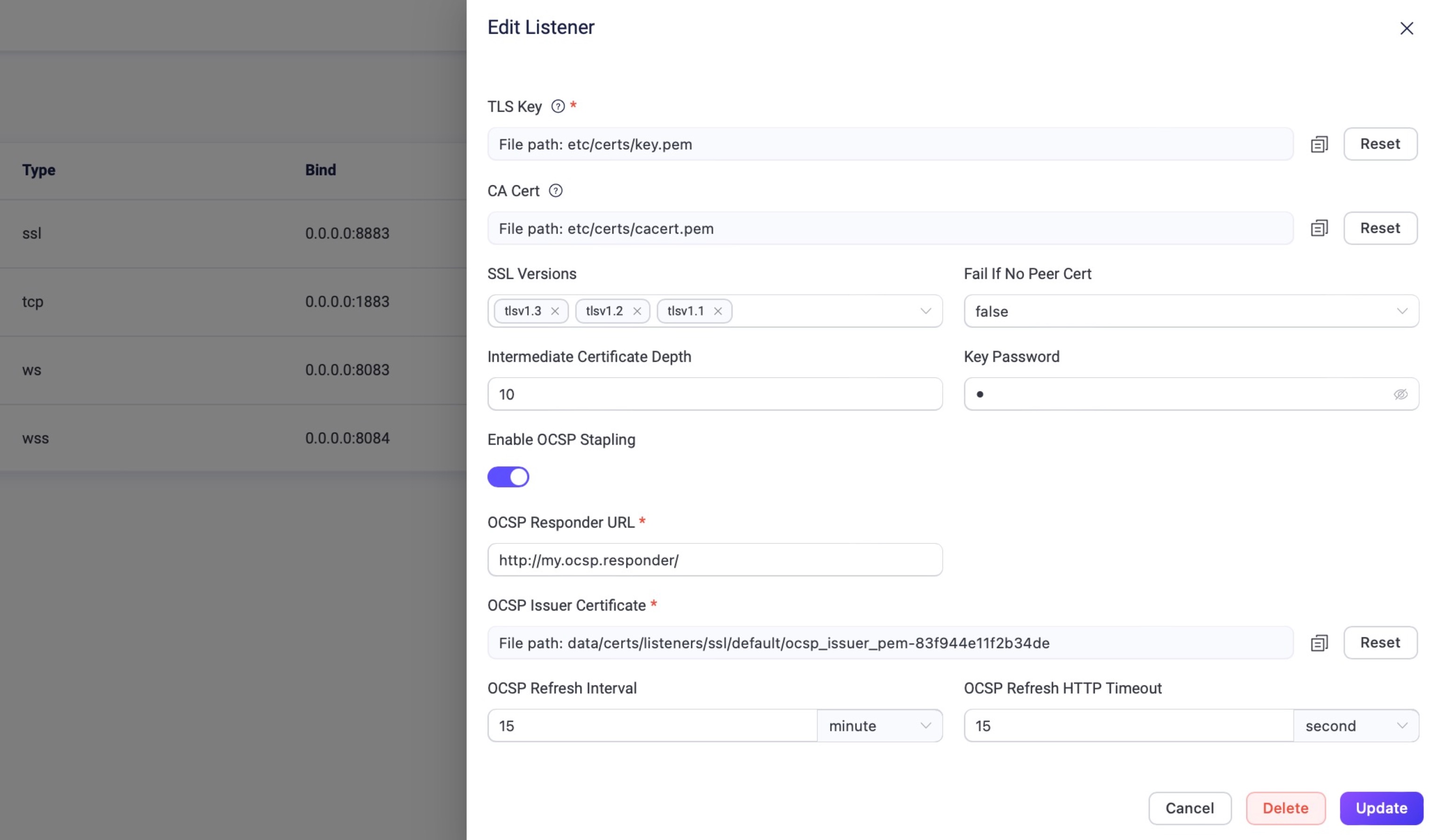Show the Key Password with the eye icon
The width and height of the screenshot is (1436, 840).
[x=1400, y=394]
